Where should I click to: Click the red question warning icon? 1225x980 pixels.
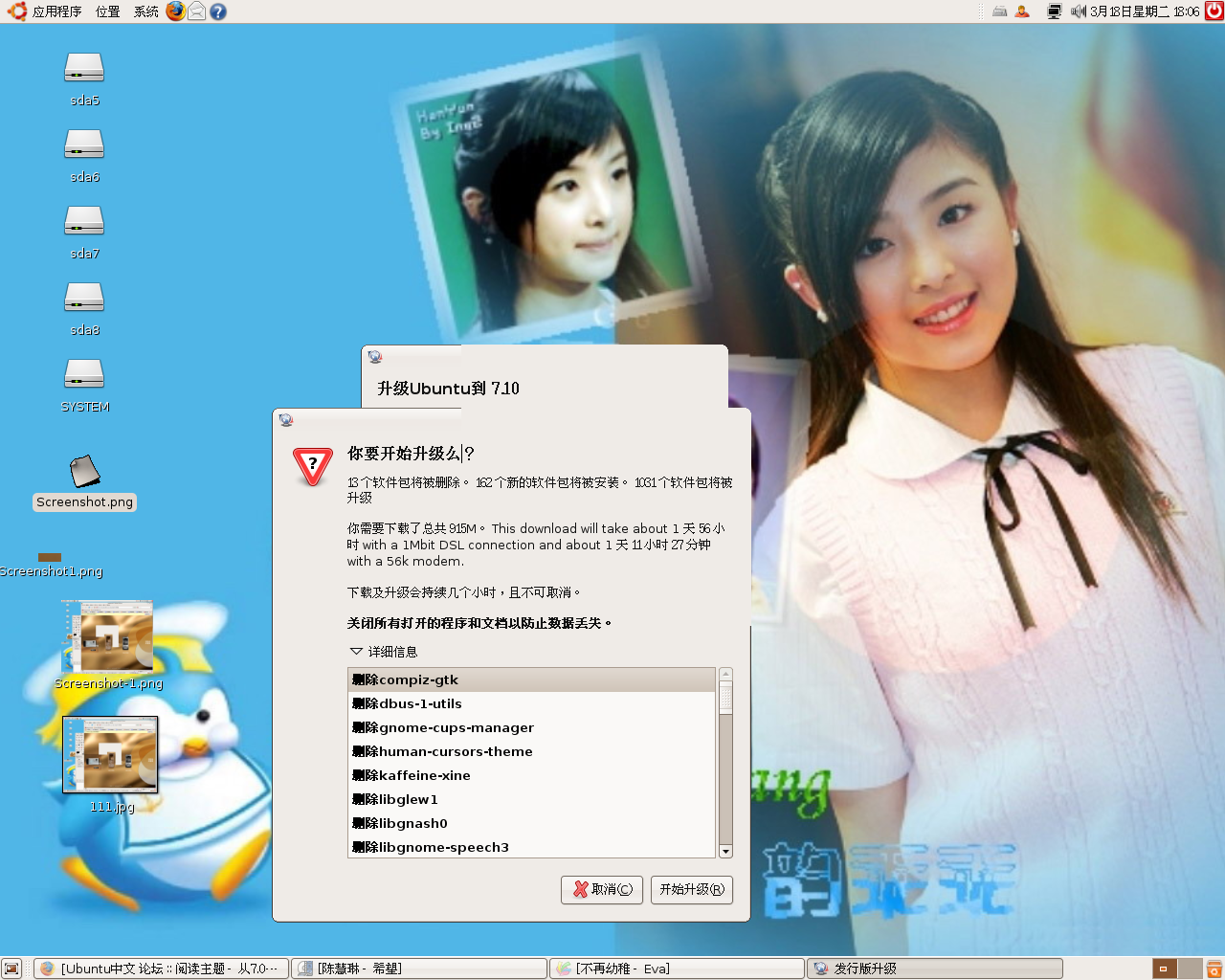pos(312,466)
